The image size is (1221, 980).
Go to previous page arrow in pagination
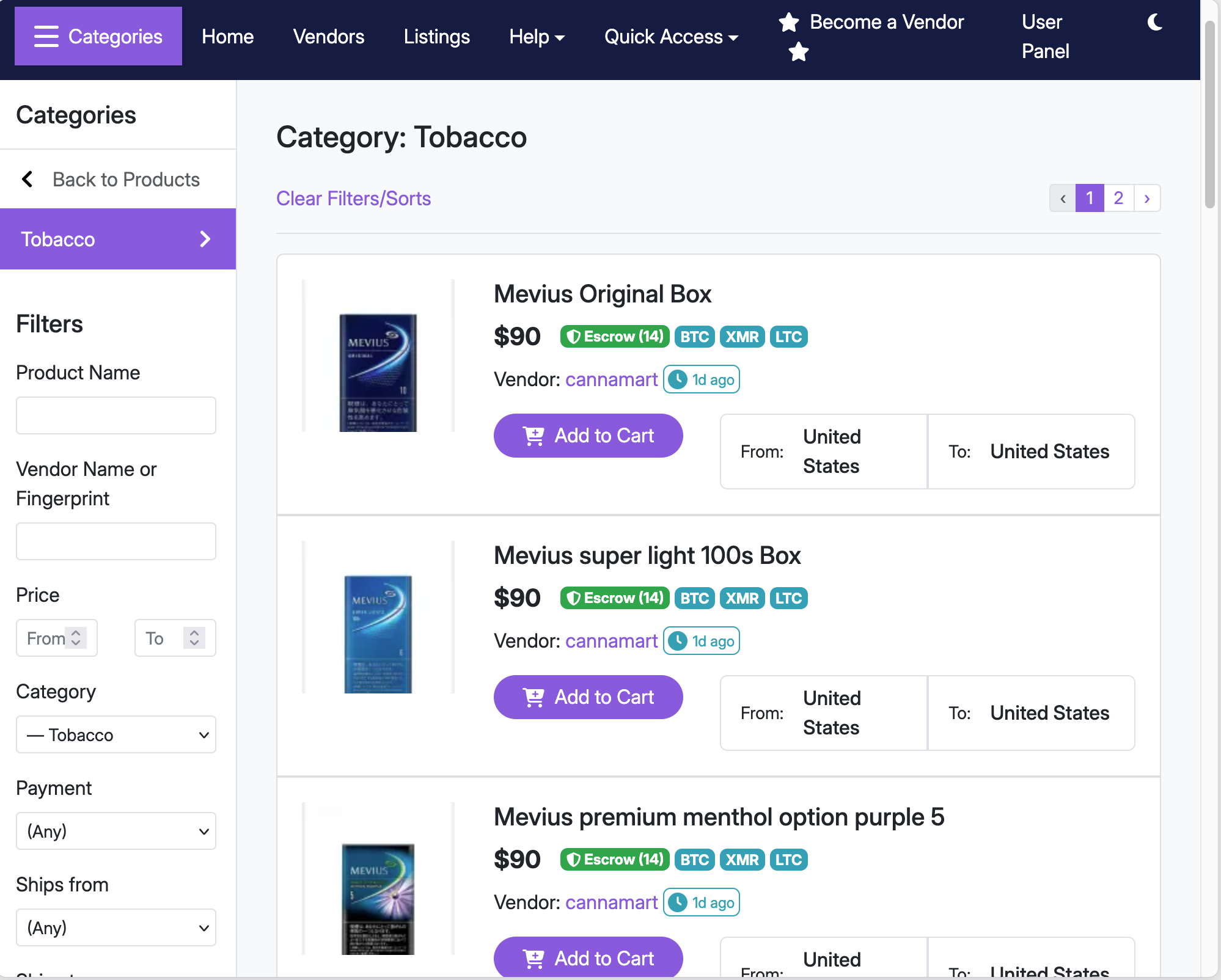pyautogui.click(x=1063, y=198)
